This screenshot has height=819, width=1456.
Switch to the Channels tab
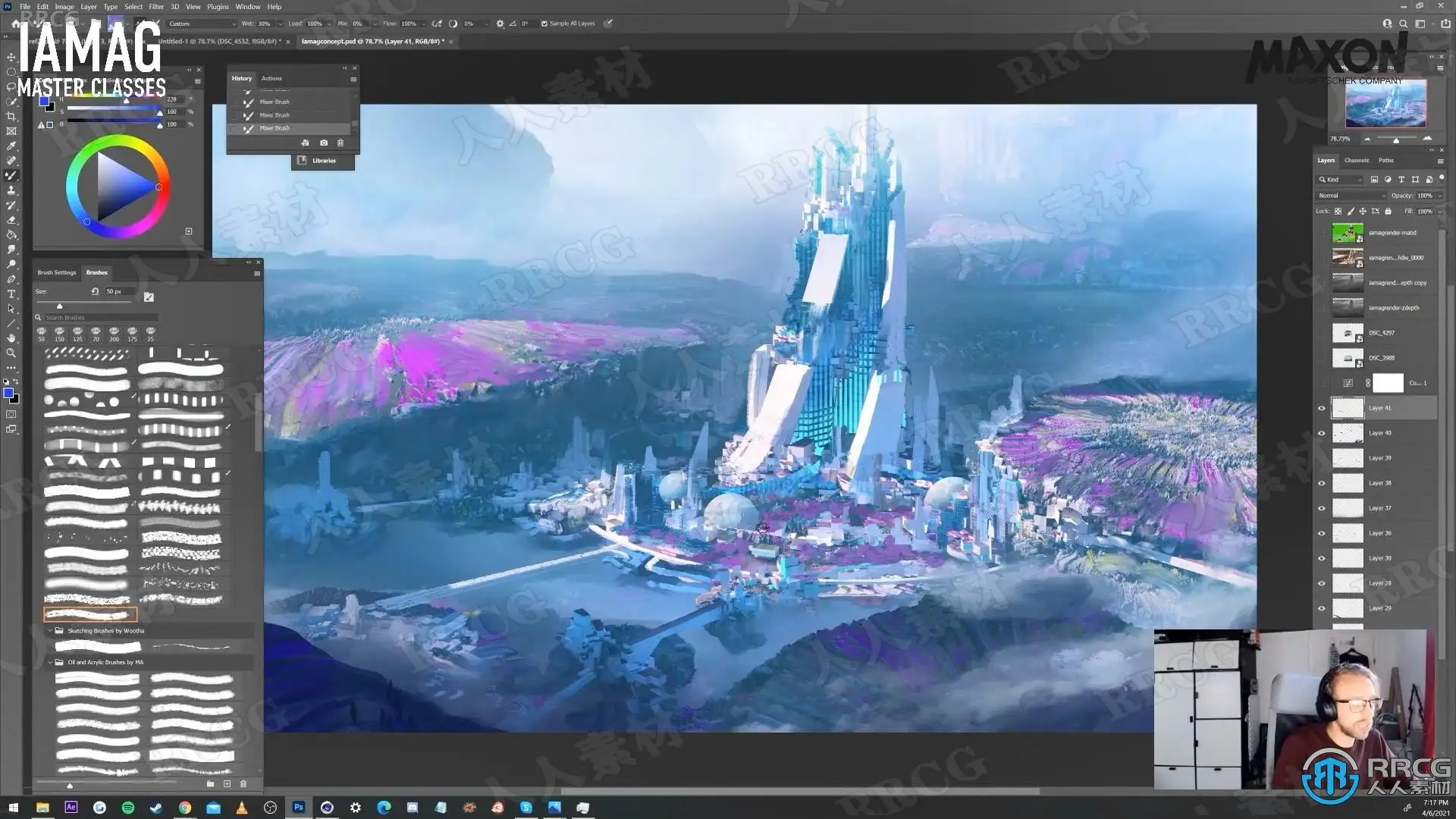(x=1356, y=160)
